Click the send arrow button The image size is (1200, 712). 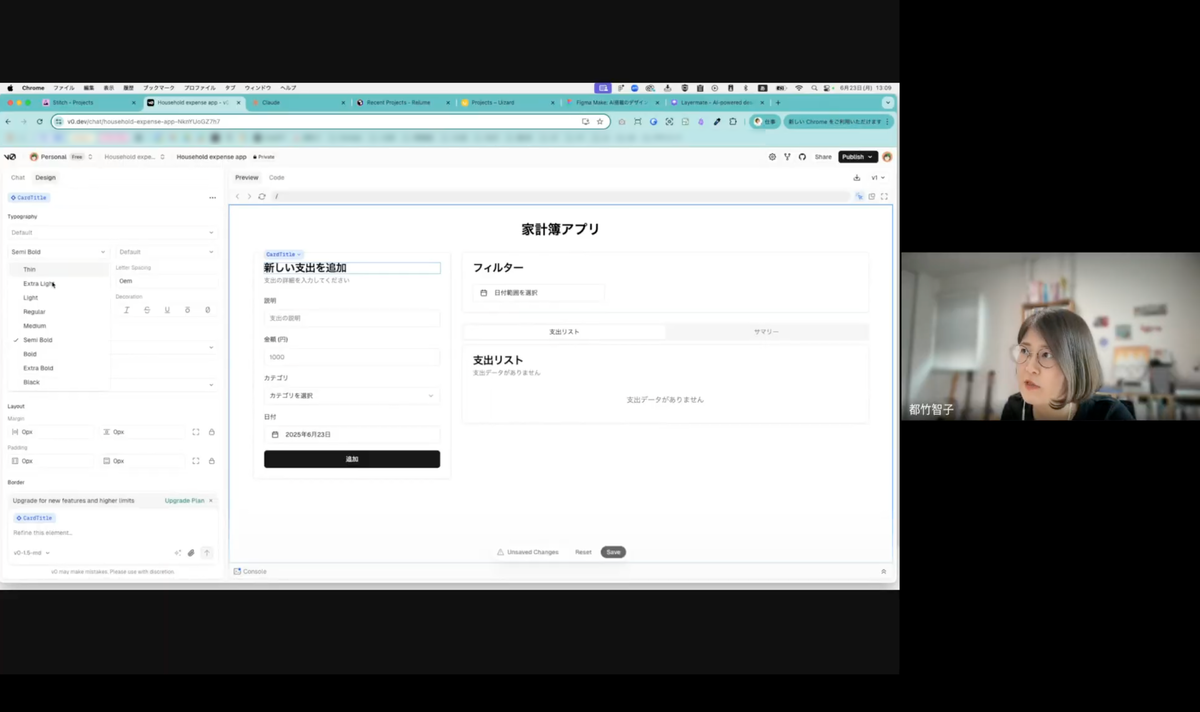click(x=207, y=552)
